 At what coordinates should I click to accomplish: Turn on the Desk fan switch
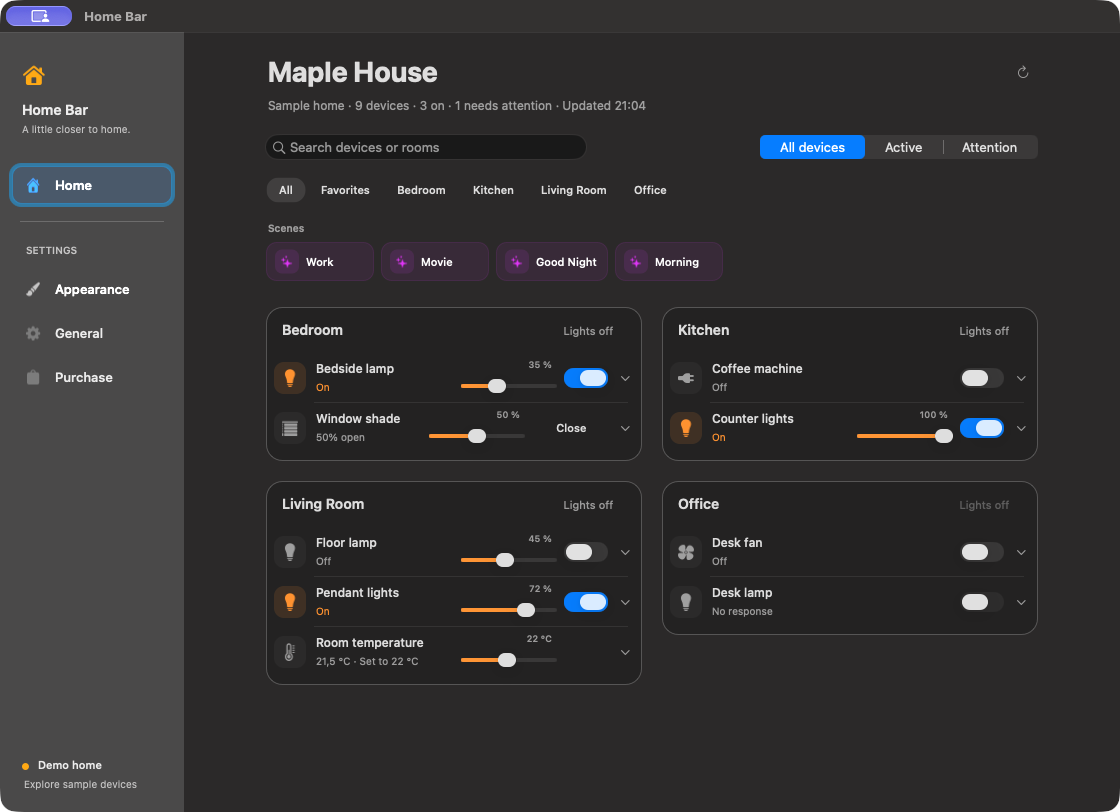click(981, 552)
